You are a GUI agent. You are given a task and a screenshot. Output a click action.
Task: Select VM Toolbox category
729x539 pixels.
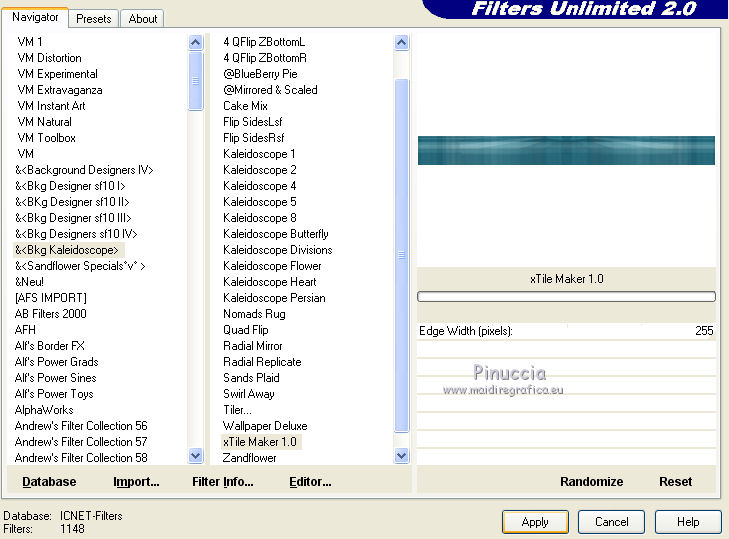tap(46, 138)
